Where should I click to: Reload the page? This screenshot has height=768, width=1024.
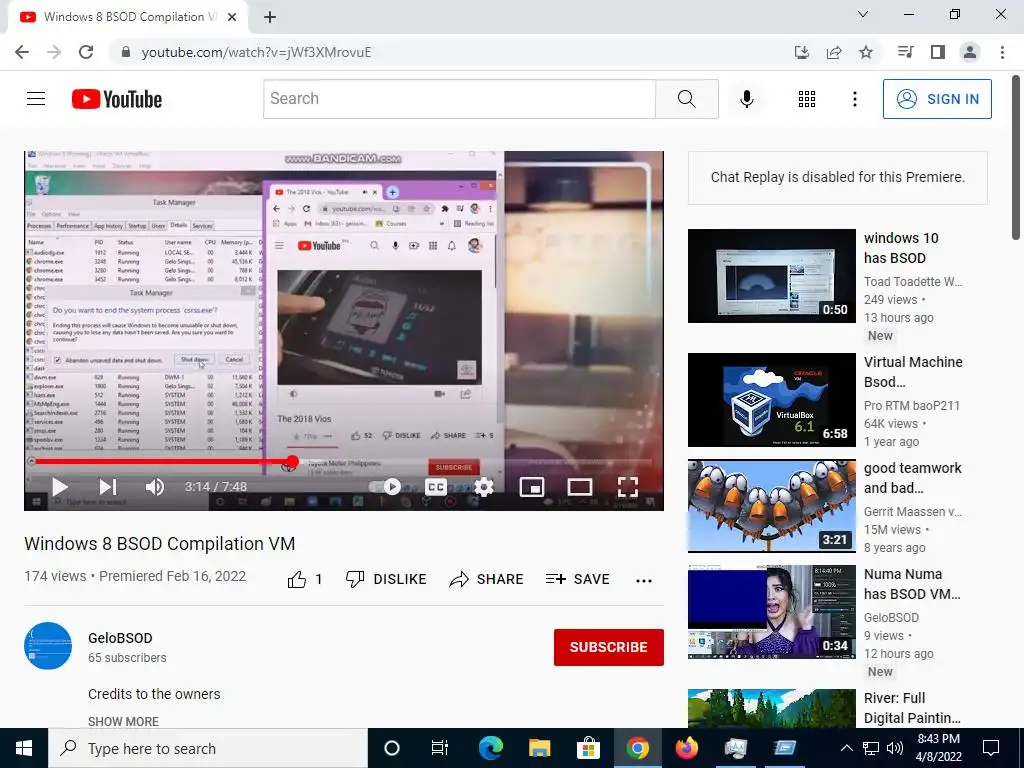86,52
